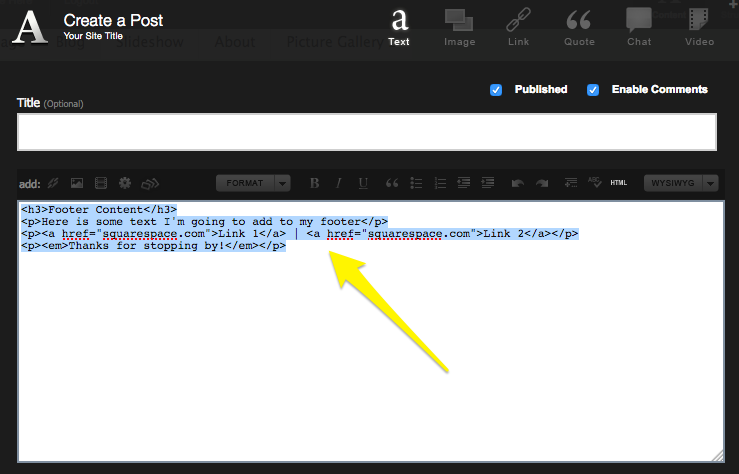Viewport: 739px width, 474px height.
Task: Add an image using the add toolbar
Action: tap(77, 184)
